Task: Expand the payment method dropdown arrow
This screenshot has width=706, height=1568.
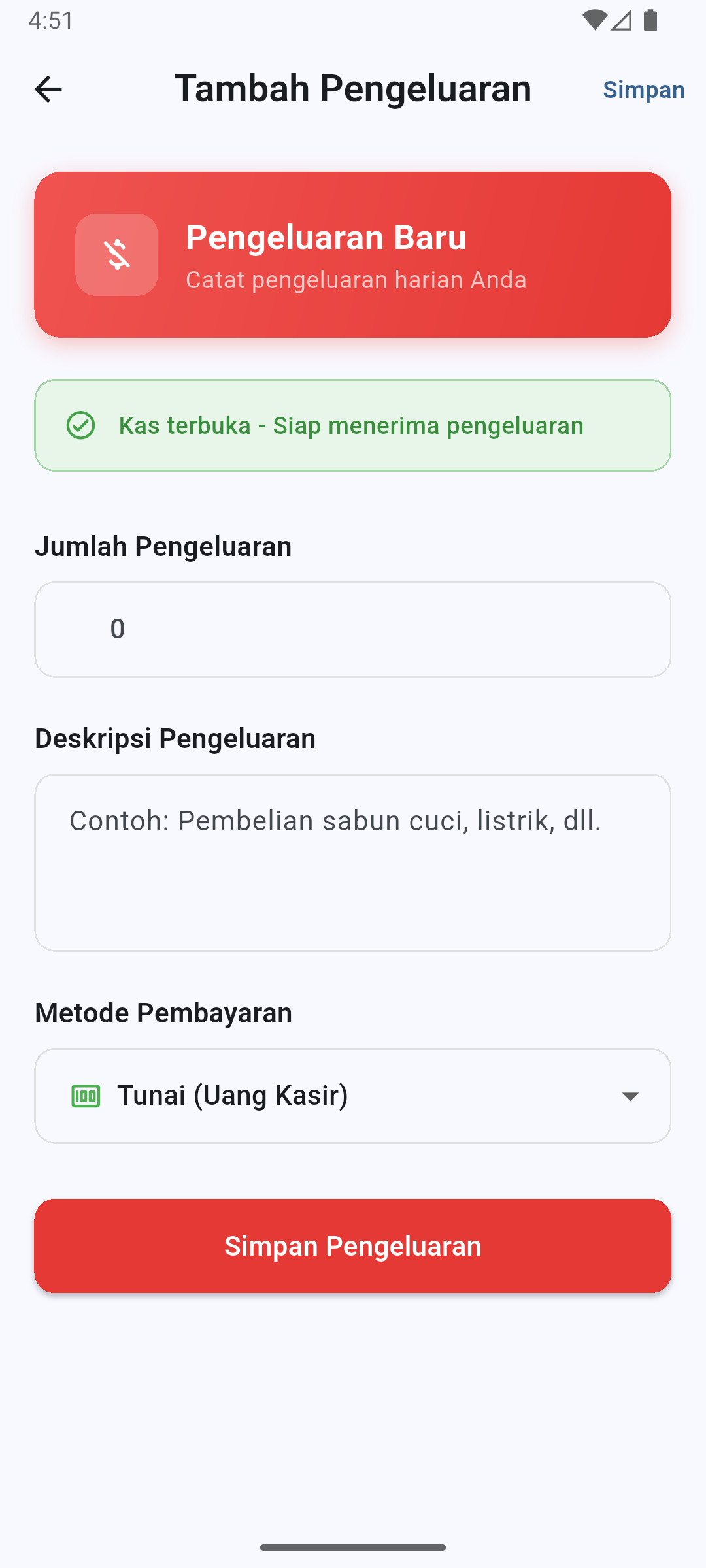Action: [630, 1096]
